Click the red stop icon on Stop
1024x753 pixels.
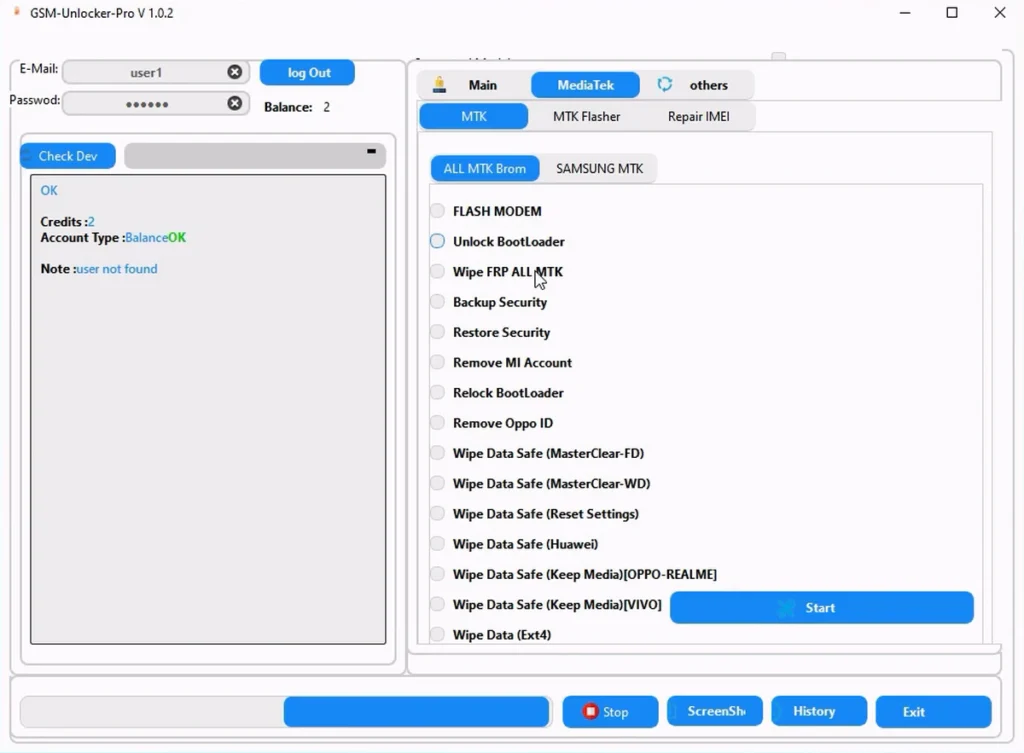[x=590, y=712]
